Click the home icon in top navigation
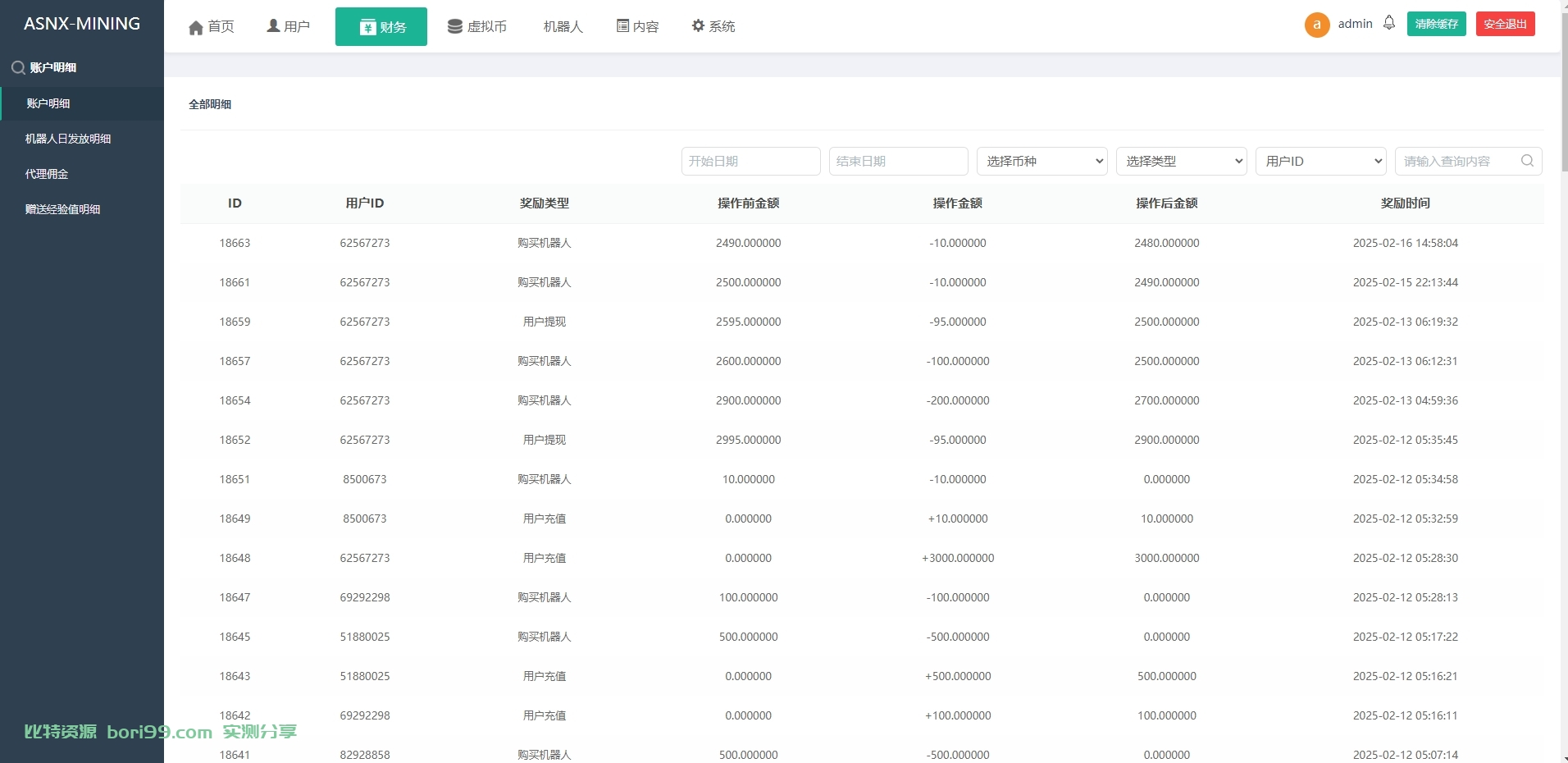Viewport: 1568px width, 763px height. tap(196, 27)
